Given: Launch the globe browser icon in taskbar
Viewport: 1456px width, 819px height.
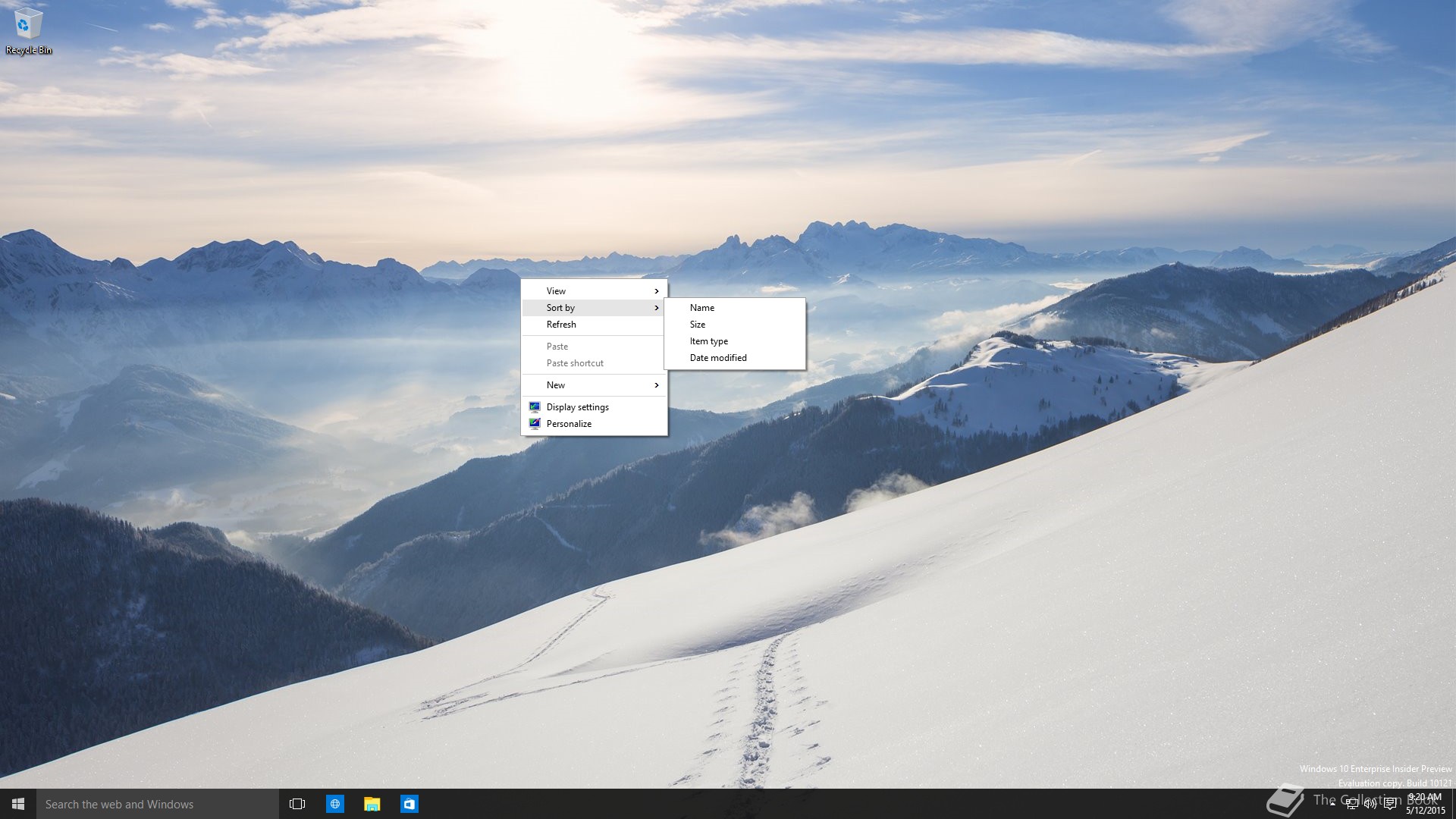Looking at the screenshot, I should [334, 804].
